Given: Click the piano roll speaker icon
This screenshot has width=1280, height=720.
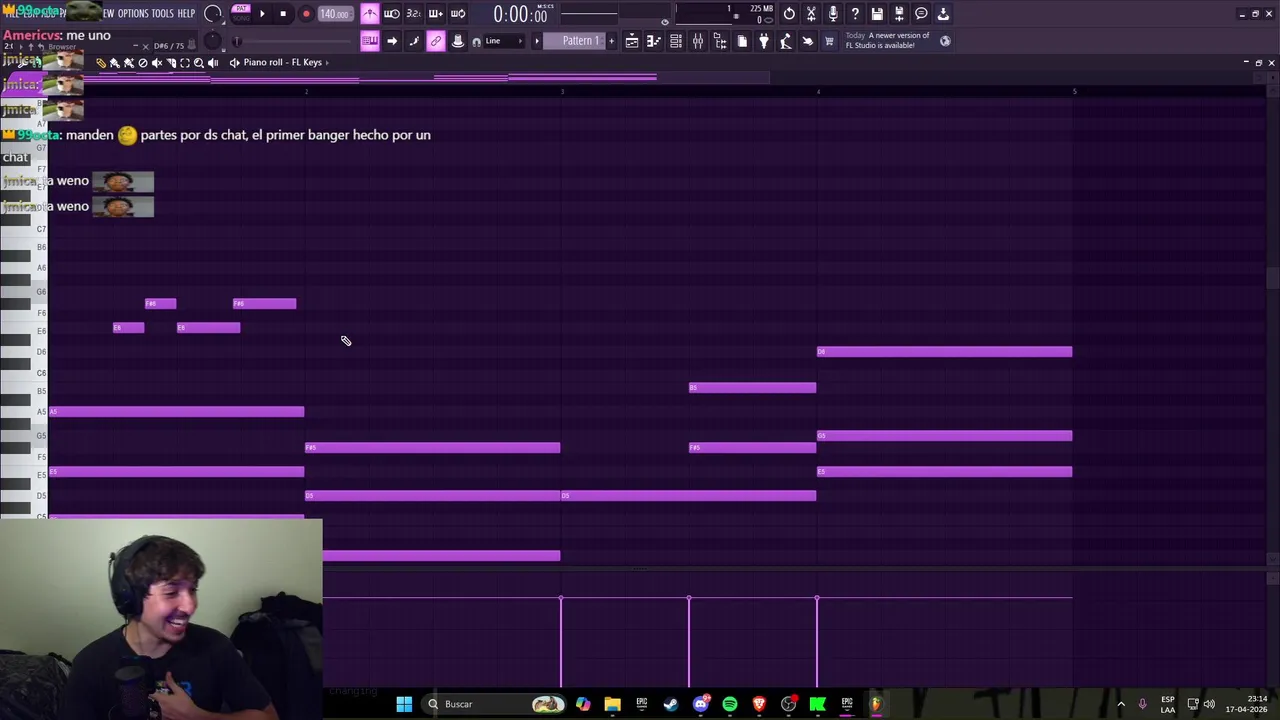Looking at the screenshot, I should [x=234, y=62].
